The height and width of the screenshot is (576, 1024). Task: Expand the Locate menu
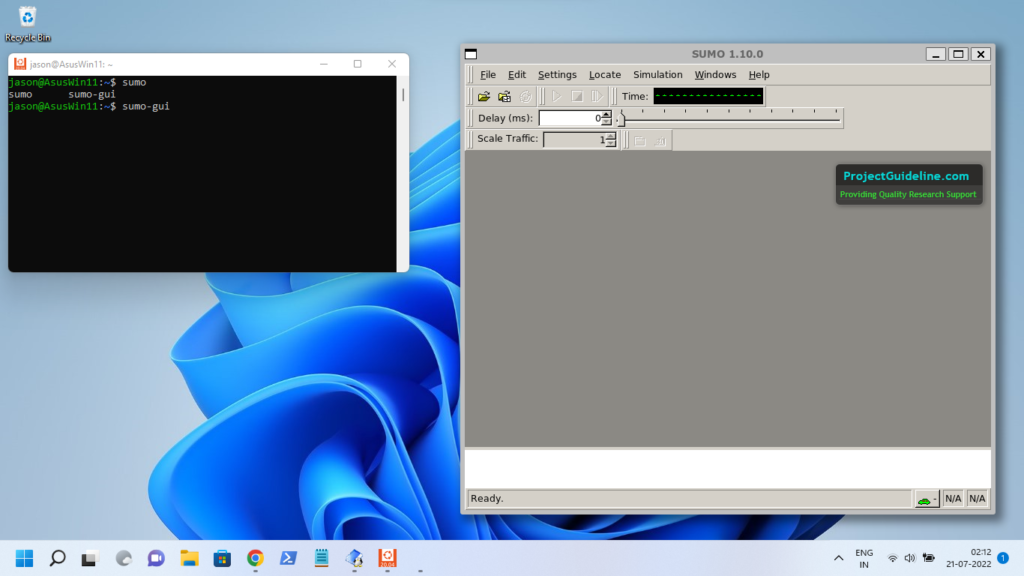pos(604,75)
